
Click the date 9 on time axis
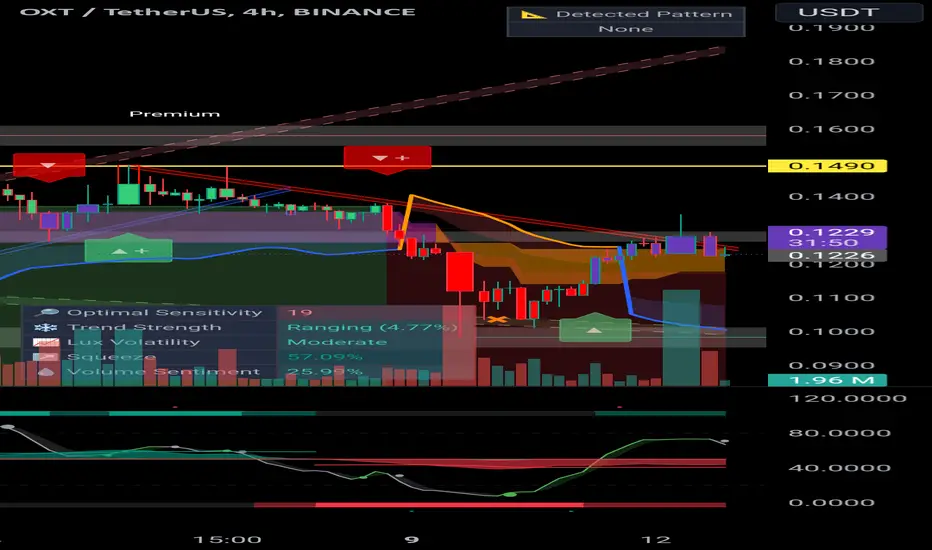(x=412, y=540)
